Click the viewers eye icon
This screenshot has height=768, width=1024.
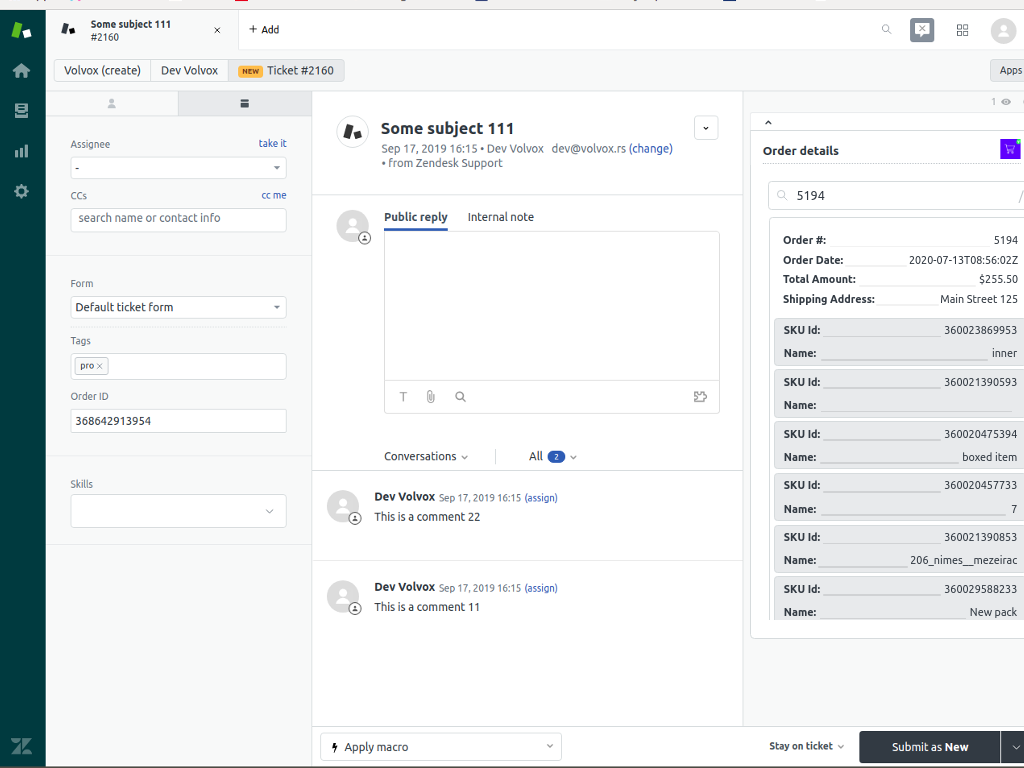[1006, 102]
